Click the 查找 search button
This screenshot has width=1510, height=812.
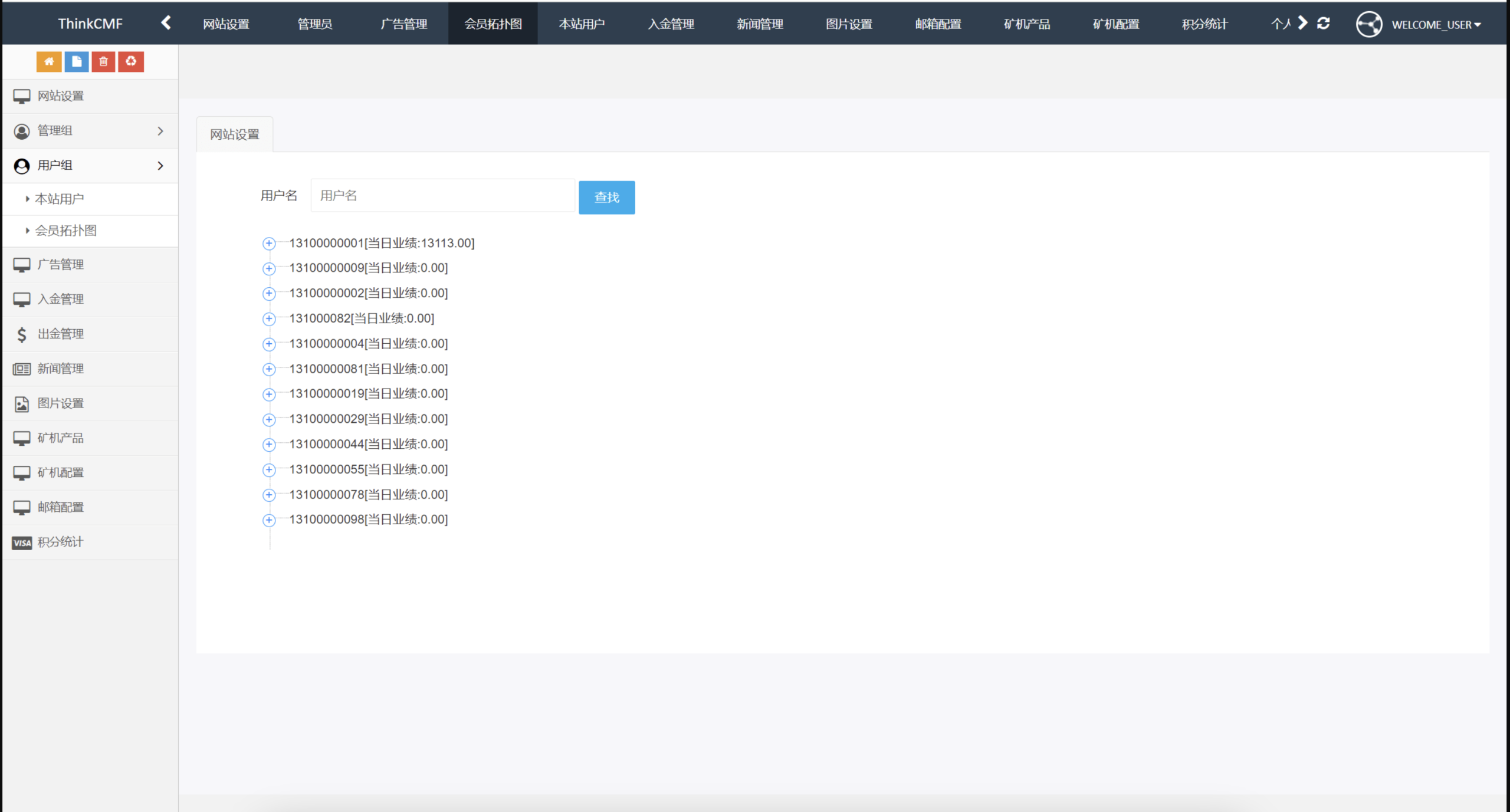tap(606, 198)
